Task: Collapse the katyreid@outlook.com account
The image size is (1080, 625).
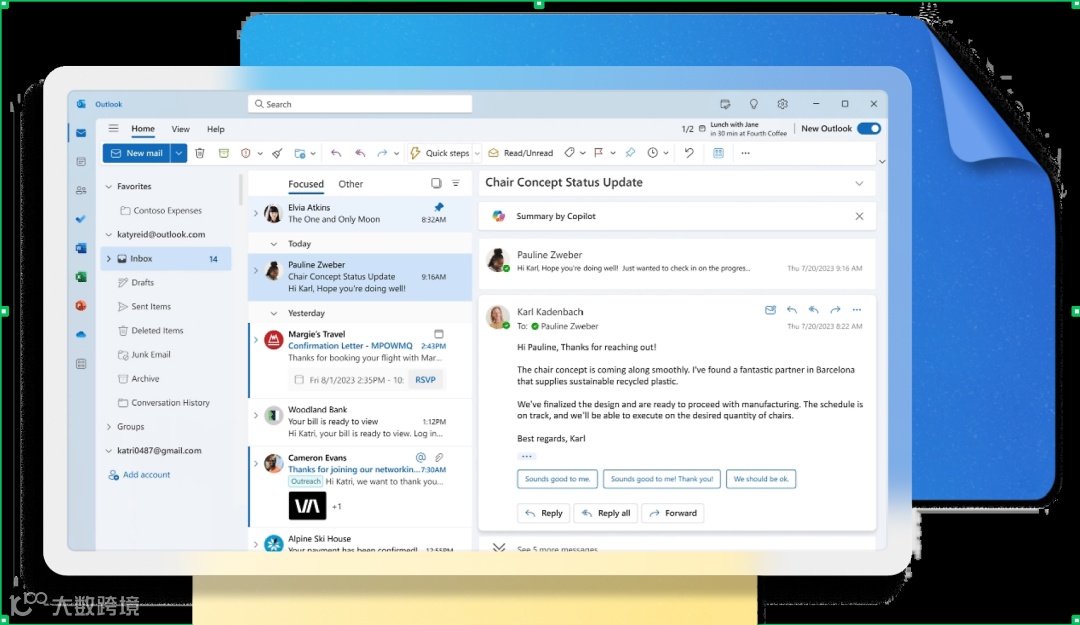Action: [x=109, y=235]
